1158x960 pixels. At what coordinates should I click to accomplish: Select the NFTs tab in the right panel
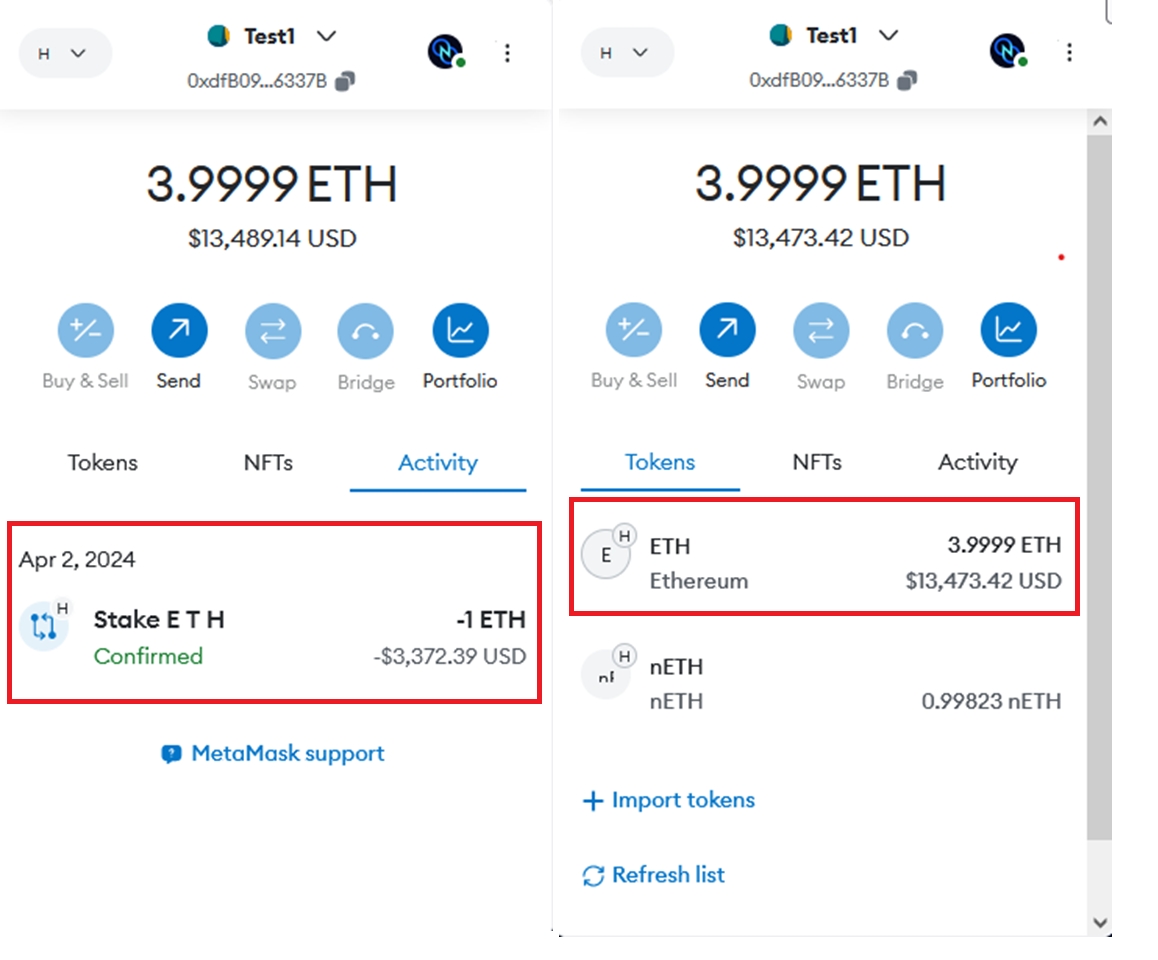click(817, 462)
